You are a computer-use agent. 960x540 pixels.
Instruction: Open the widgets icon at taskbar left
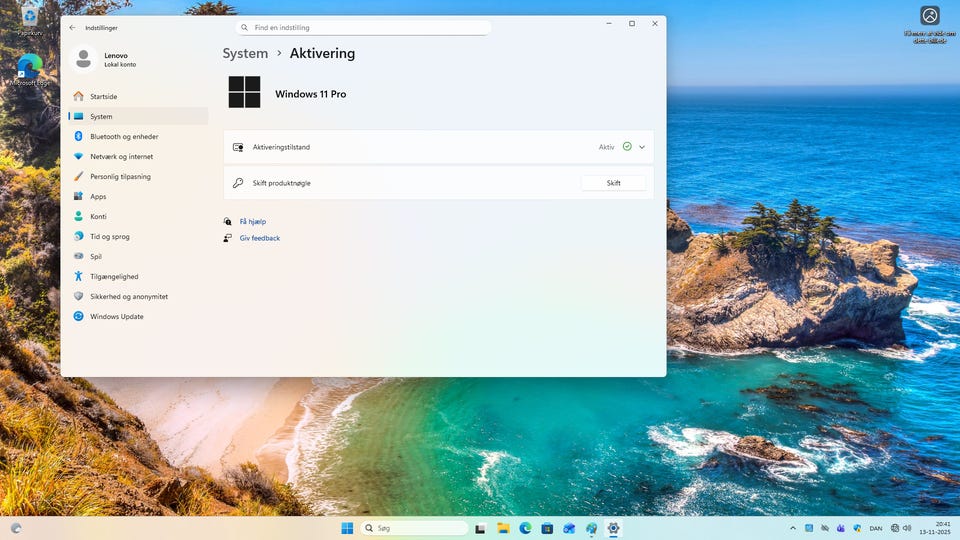pyautogui.click(x=17, y=528)
